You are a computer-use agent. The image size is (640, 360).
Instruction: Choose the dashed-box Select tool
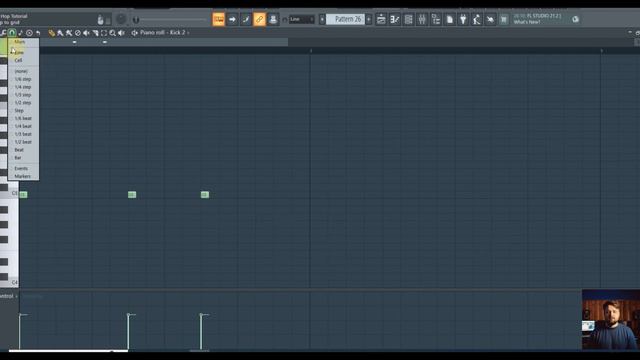coord(104,33)
